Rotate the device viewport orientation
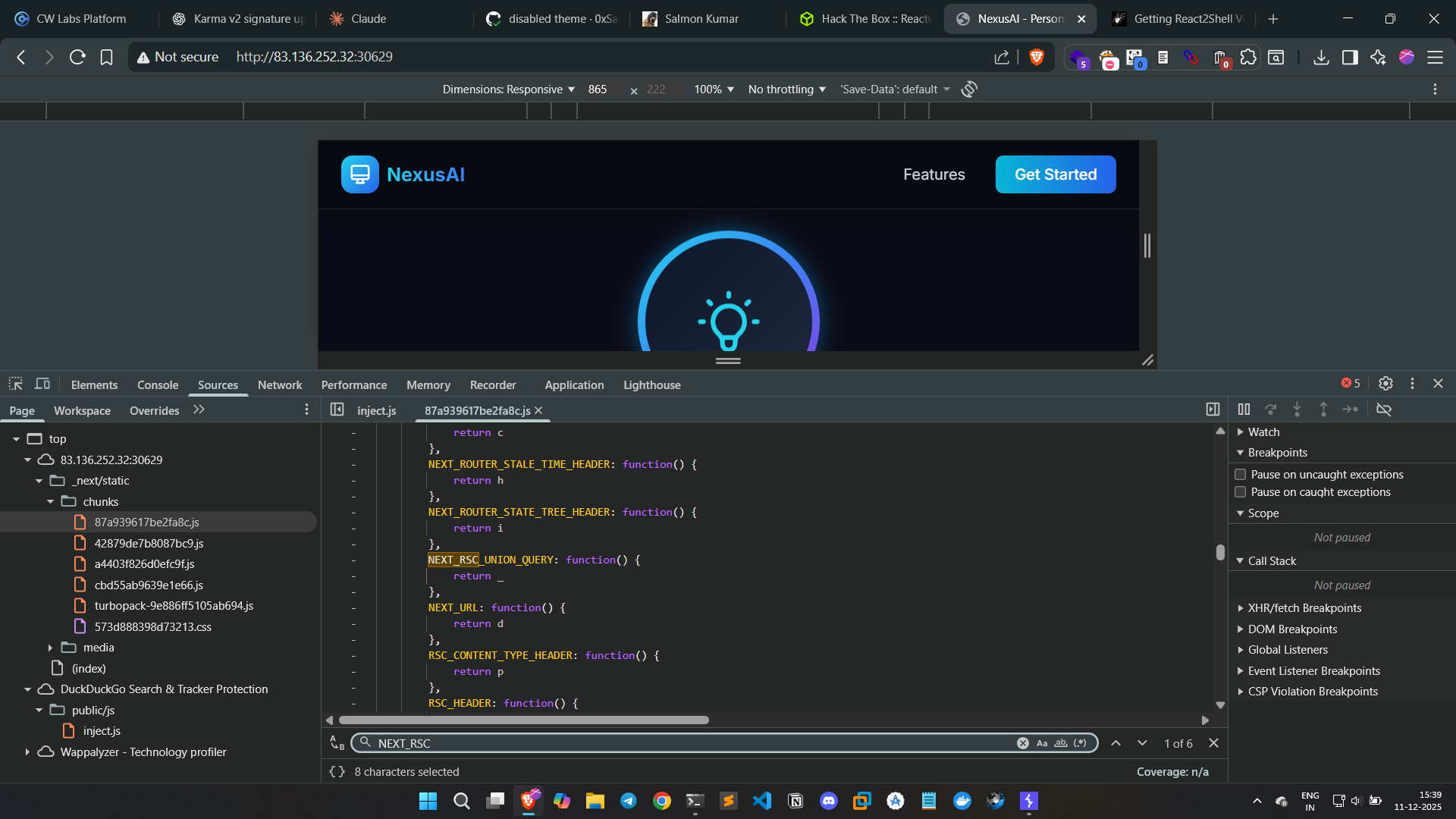Screen dimensions: 1456x819 (969, 89)
